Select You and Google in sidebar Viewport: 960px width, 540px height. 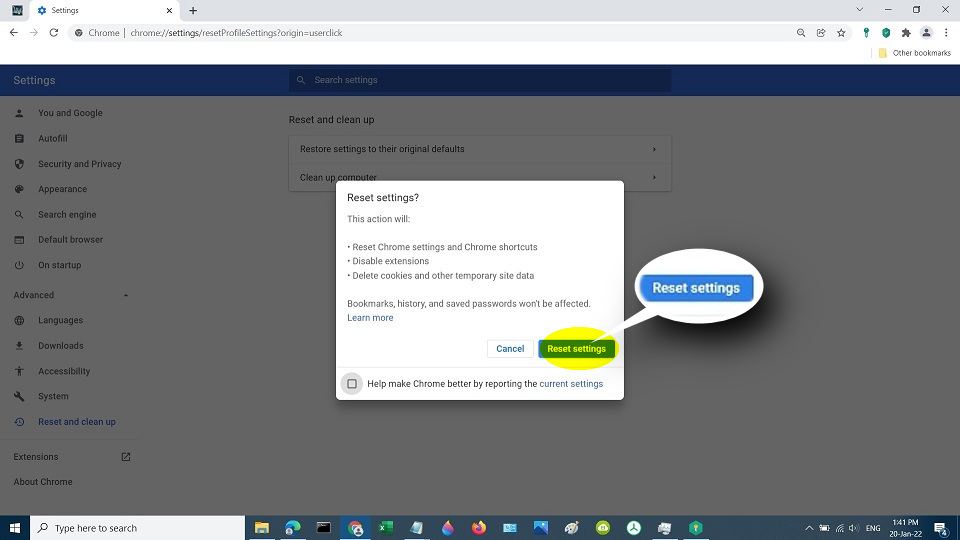(x=70, y=113)
